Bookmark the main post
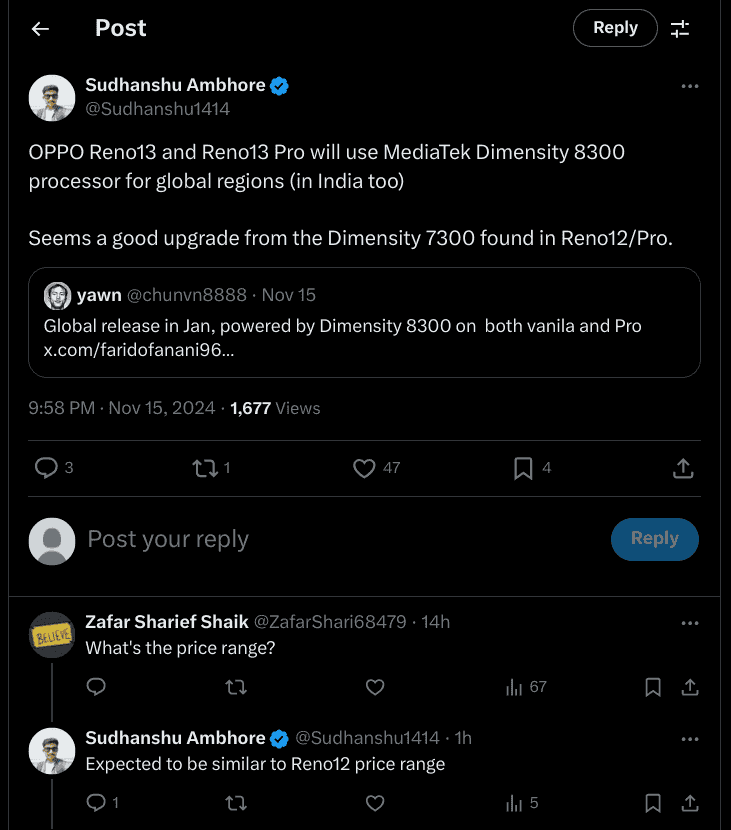The width and height of the screenshot is (731, 830). pos(523,467)
